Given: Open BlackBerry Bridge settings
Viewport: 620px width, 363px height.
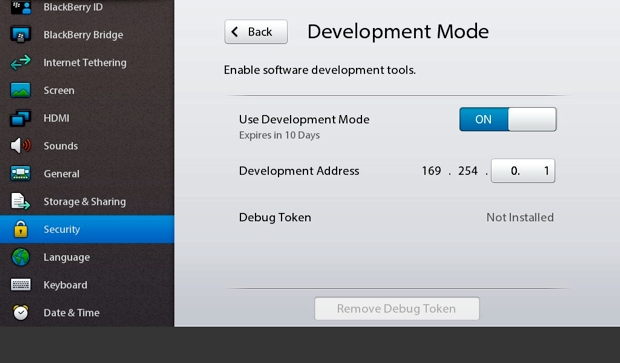Looking at the screenshot, I should pos(83,35).
